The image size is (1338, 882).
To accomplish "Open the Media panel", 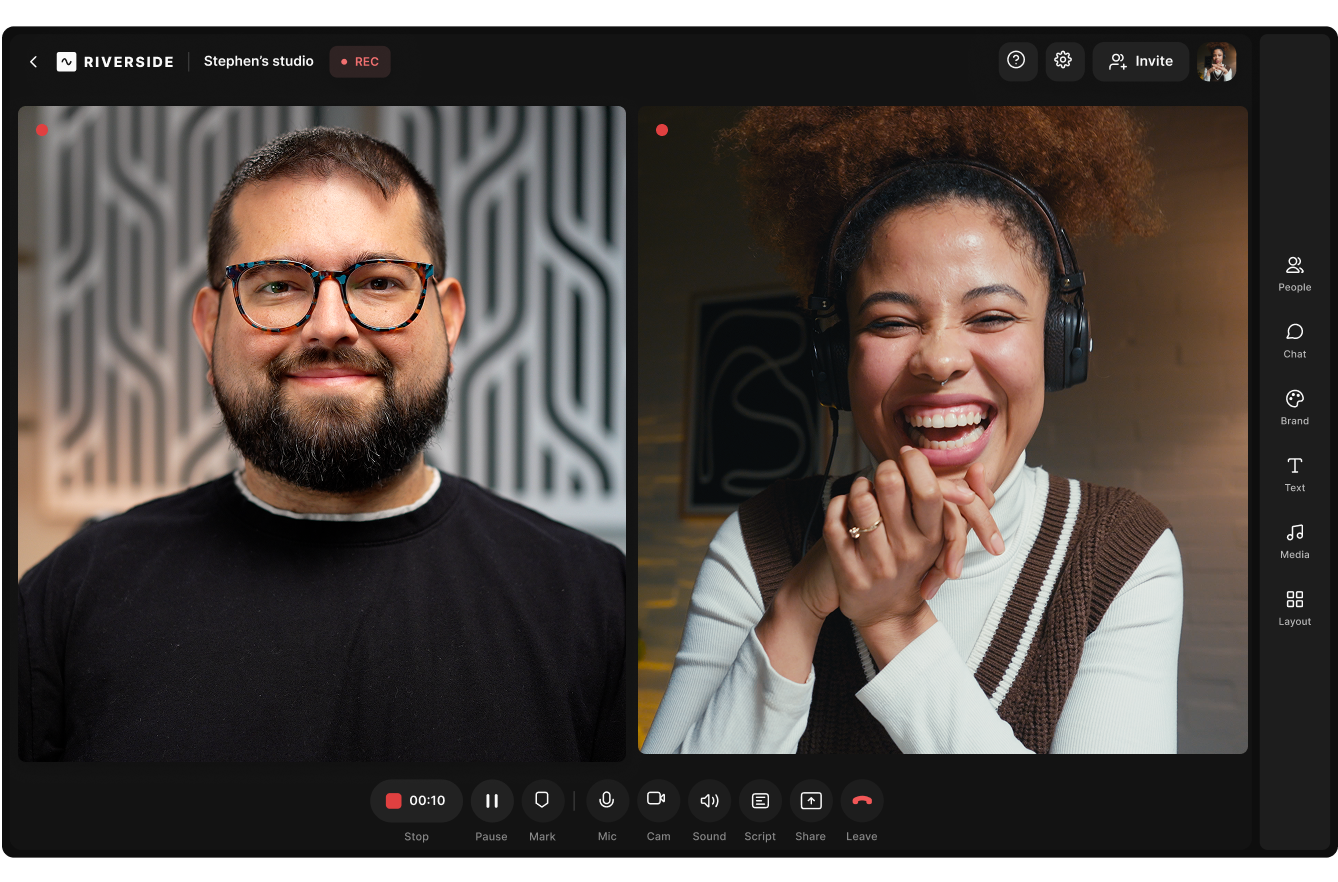I will coord(1294,541).
